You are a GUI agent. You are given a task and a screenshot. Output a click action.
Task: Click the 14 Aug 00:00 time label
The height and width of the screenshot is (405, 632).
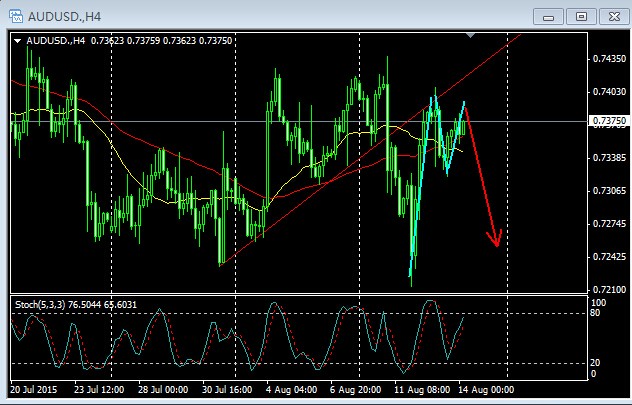point(486,390)
